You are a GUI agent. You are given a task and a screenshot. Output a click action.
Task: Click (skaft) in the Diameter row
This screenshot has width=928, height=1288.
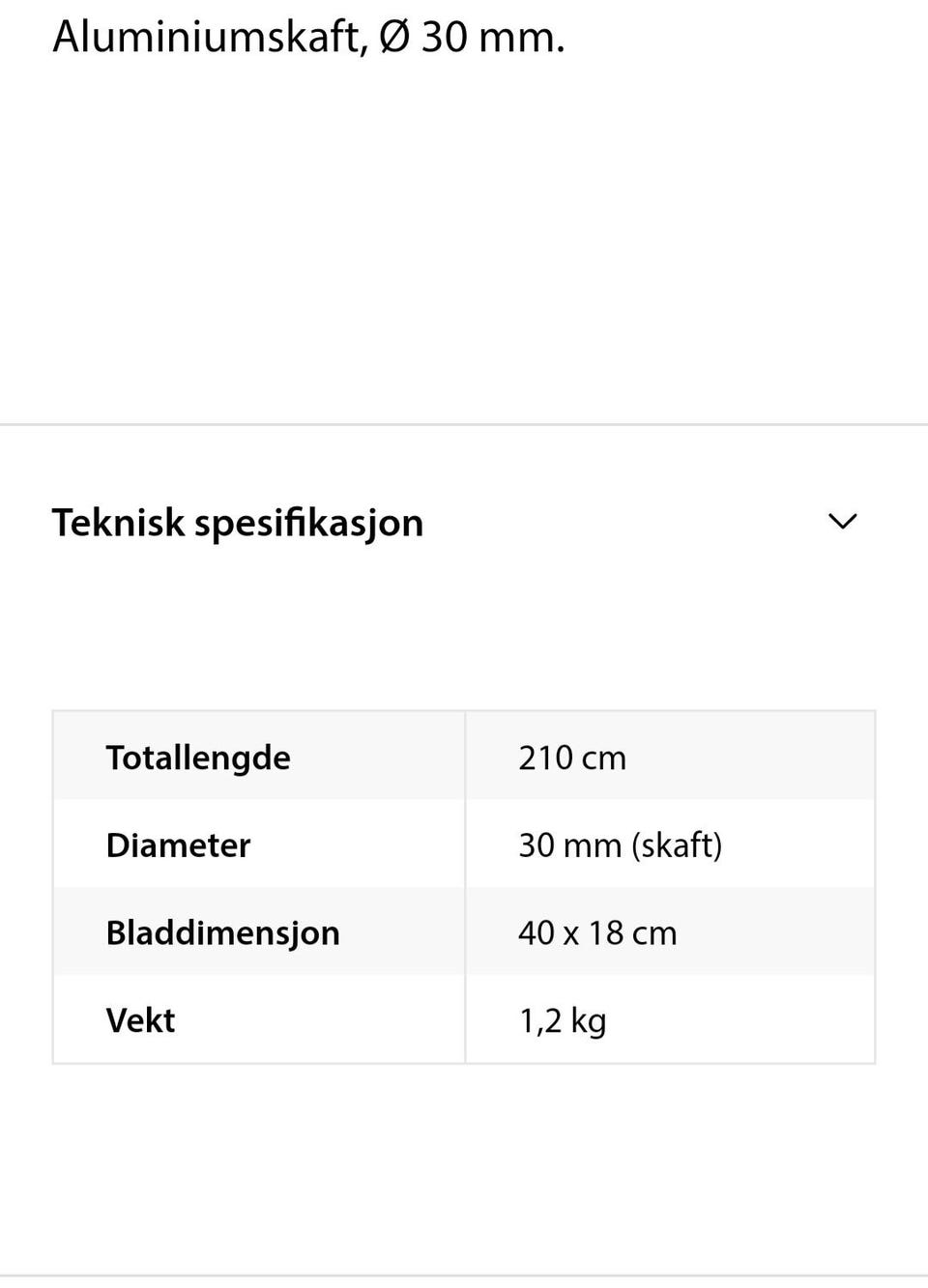(x=677, y=845)
